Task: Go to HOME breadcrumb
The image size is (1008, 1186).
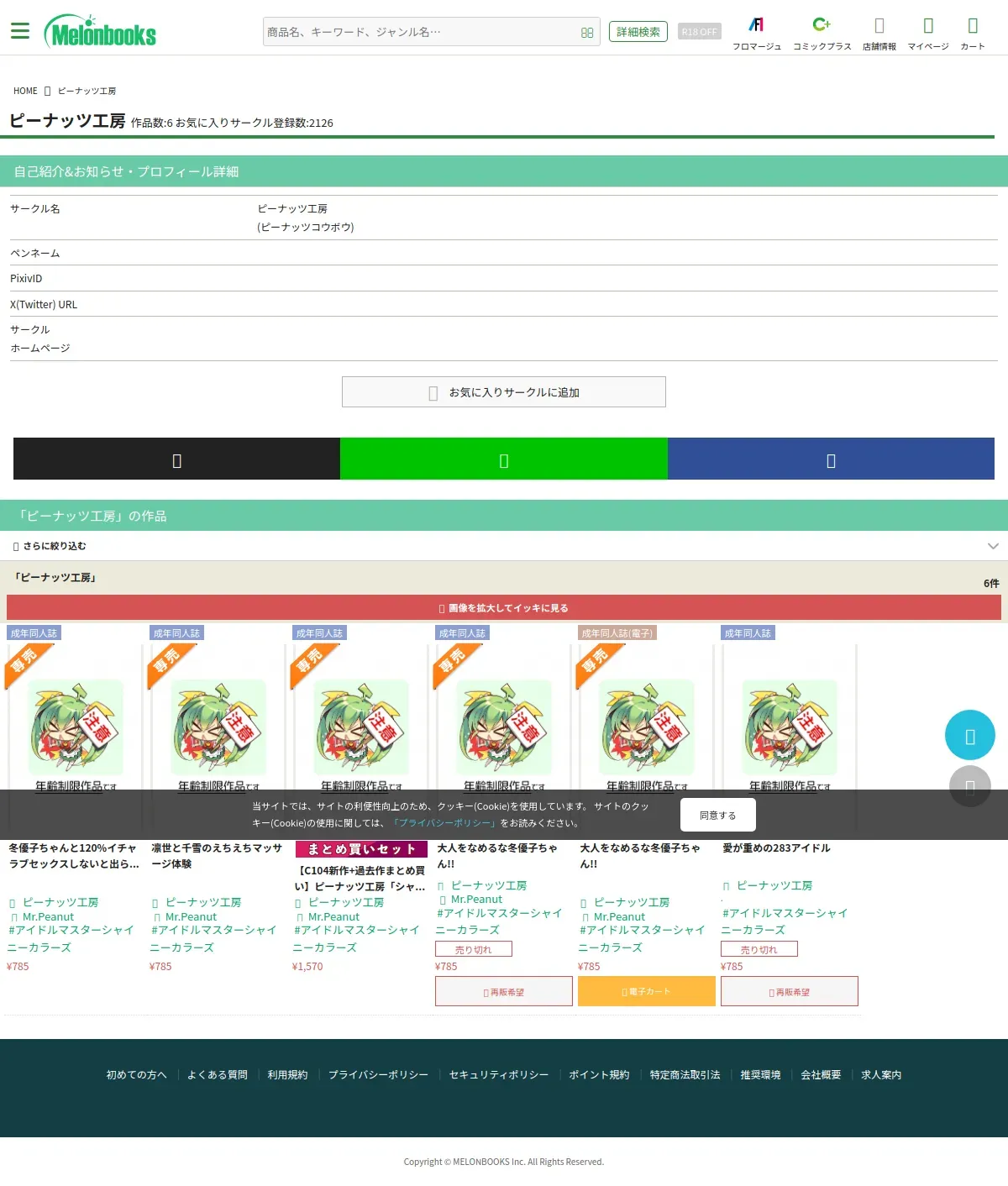Action: (25, 91)
